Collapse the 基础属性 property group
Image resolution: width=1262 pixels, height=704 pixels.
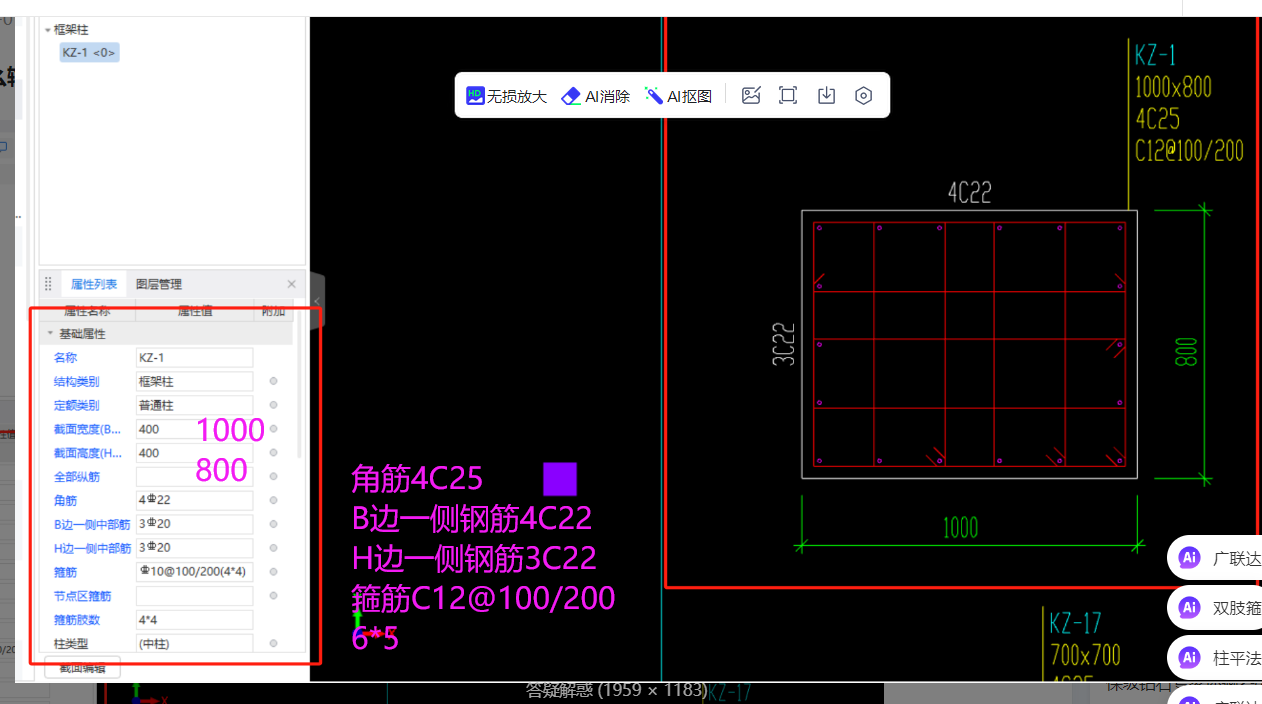pos(50,334)
